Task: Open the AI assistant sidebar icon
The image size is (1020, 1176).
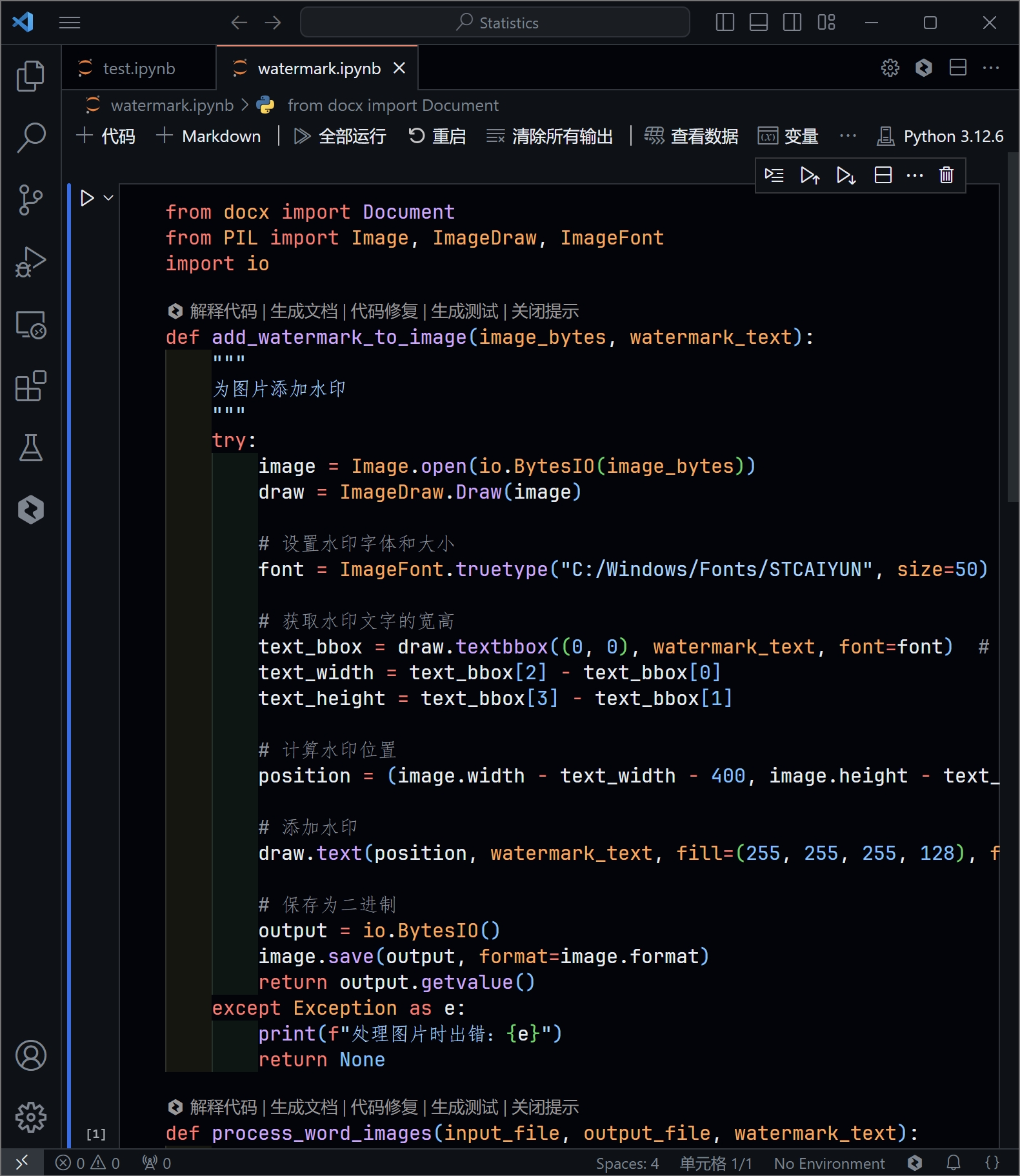Action: point(30,510)
